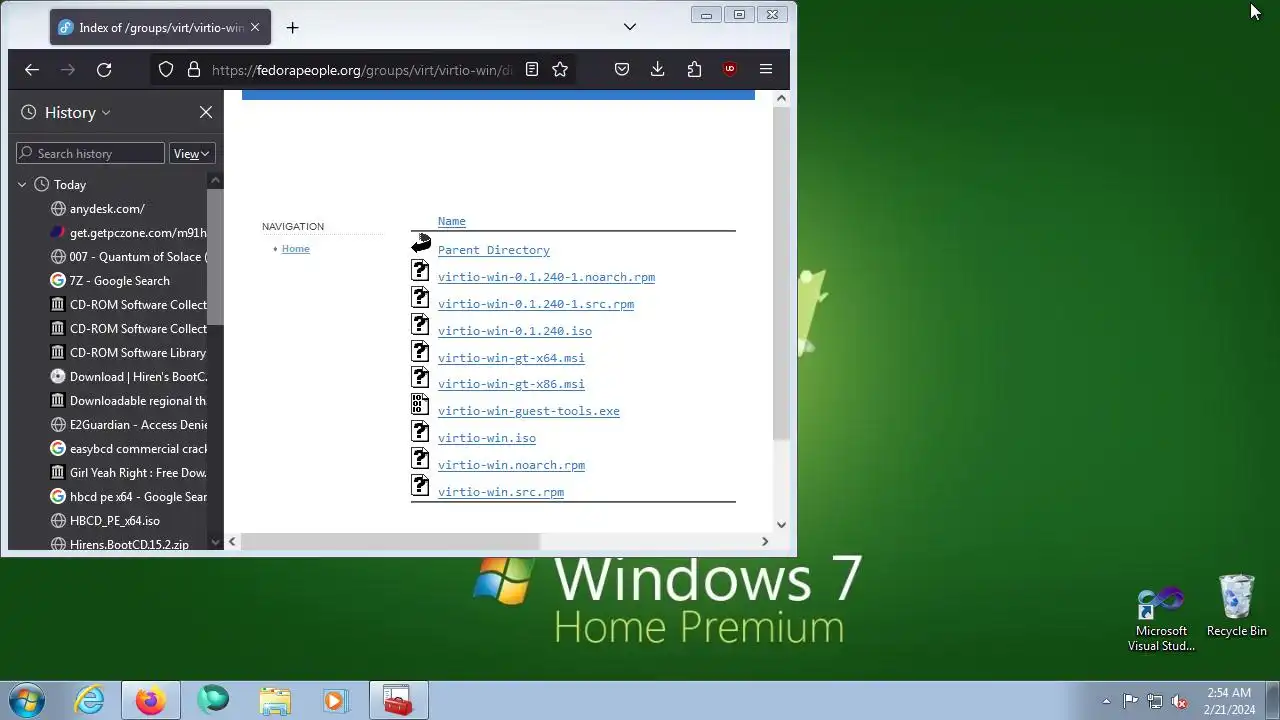Screen dimensions: 1280x720
Task: Open the Windows Start menu orb
Action: [x=27, y=700]
